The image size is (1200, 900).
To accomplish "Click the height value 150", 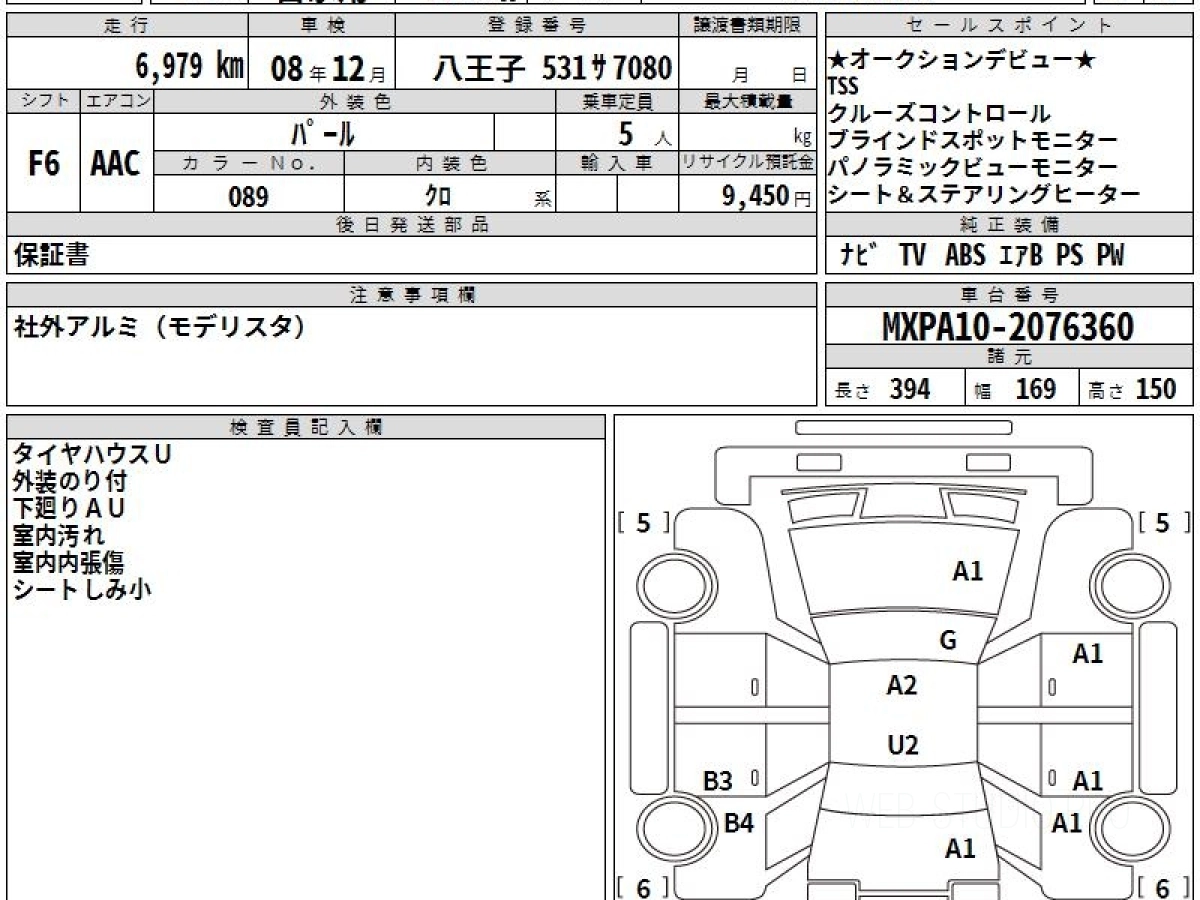I will [1155, 389].
